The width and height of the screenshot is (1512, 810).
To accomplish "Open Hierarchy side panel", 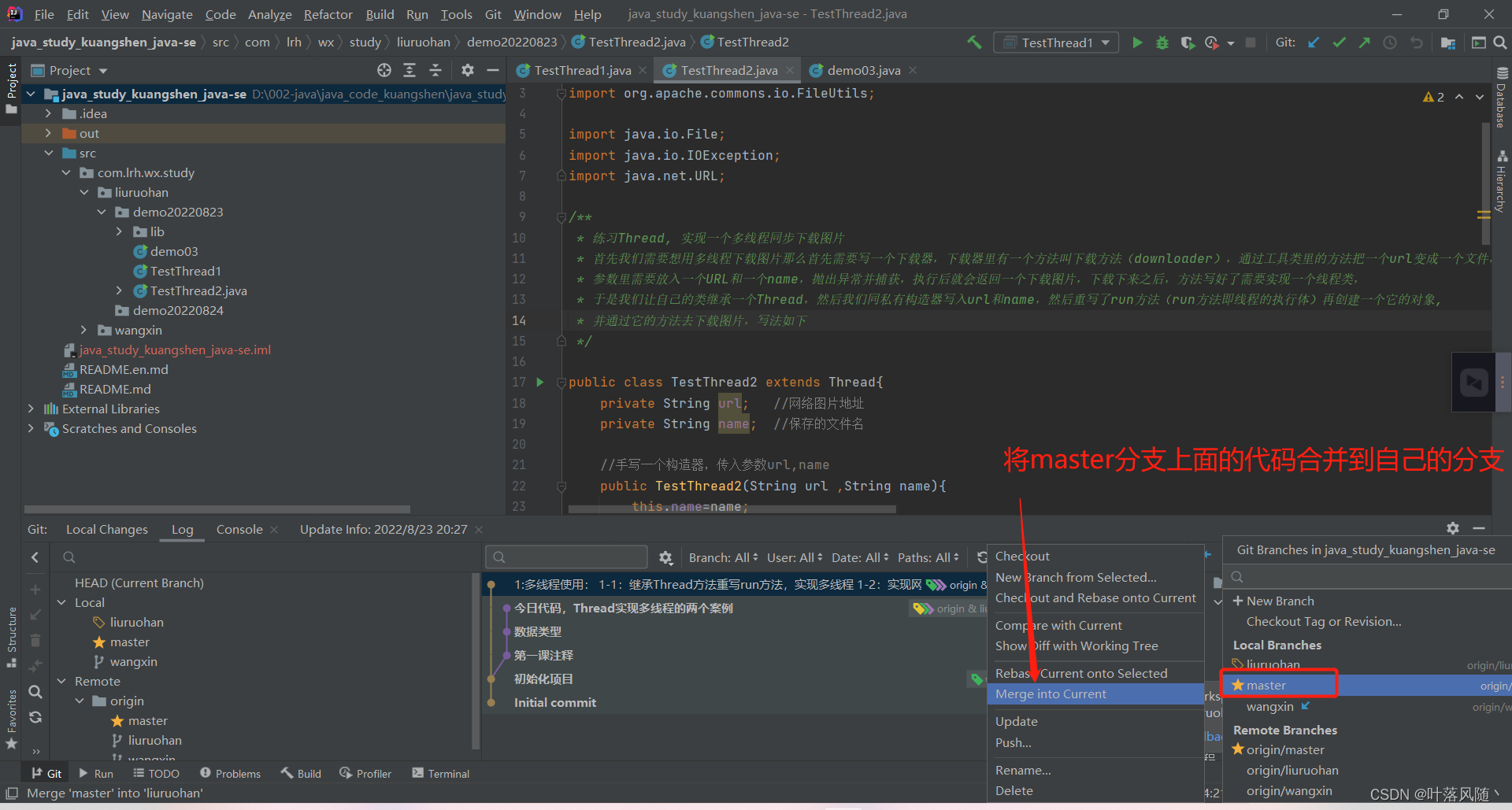I will point(1502,182).
